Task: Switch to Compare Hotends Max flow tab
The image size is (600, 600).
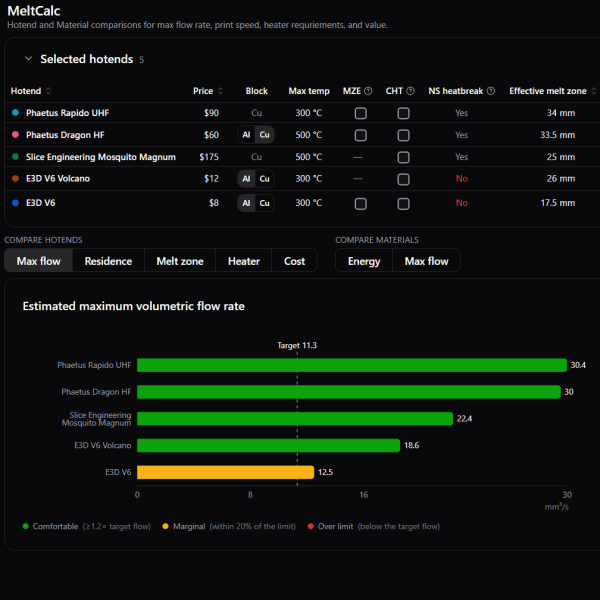Action: click(38, 261)
